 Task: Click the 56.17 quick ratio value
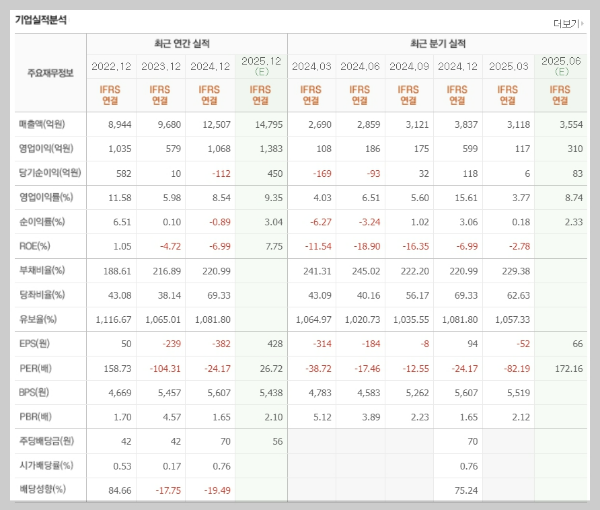tap(417, 296)
